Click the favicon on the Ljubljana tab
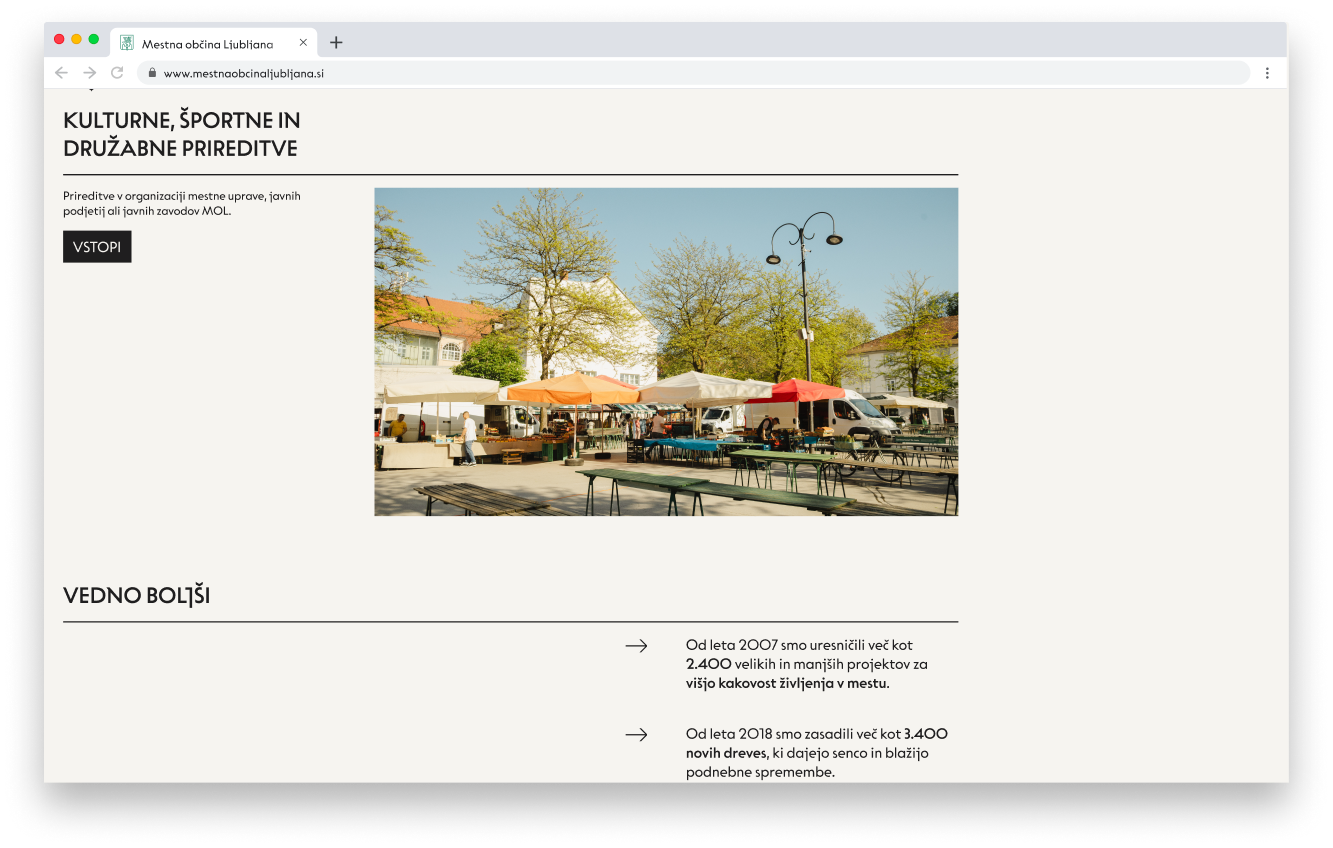This screenshot has height=848, width=1333. [127, 43]
